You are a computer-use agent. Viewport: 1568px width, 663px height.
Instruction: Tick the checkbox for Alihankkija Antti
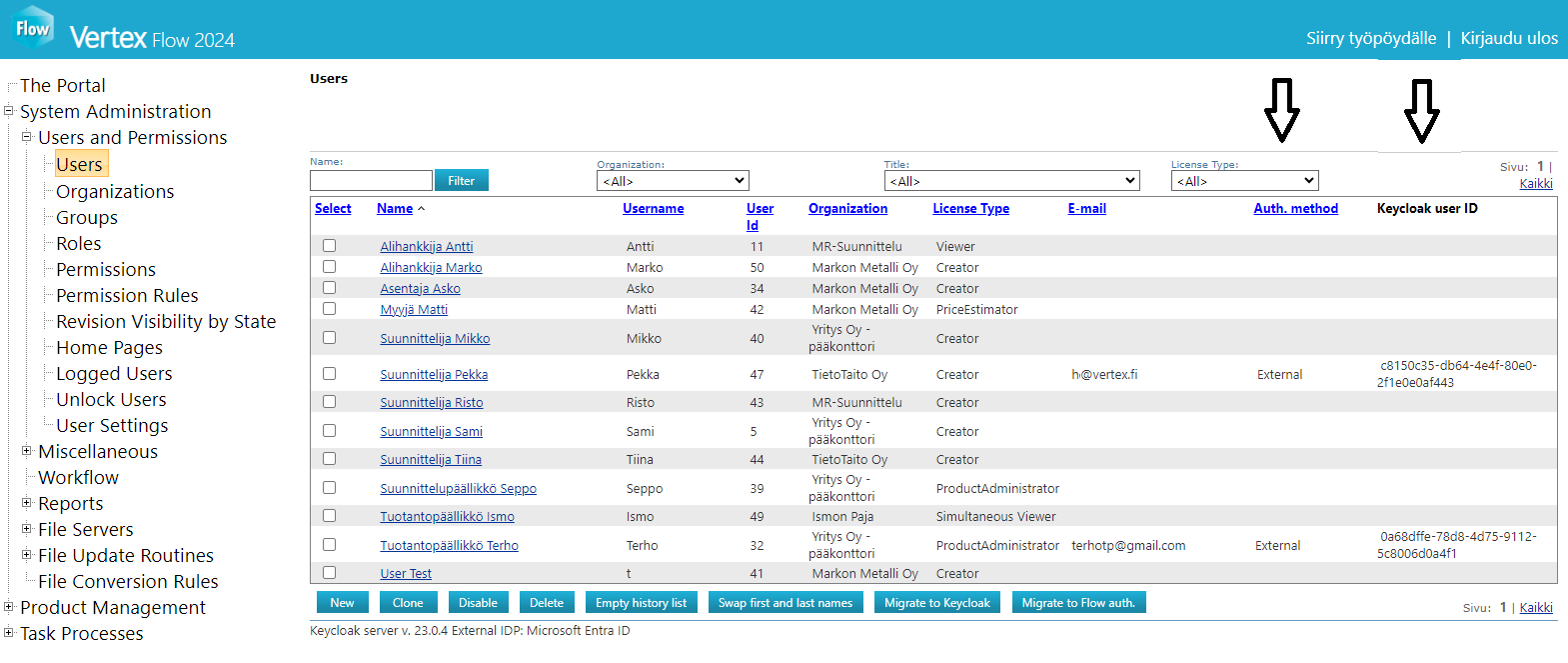click(329, 246)
